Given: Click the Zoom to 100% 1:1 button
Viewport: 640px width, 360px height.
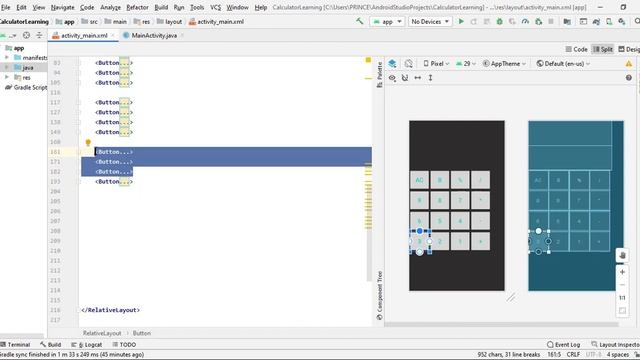Looking at the screenshot, I should 622,298.
